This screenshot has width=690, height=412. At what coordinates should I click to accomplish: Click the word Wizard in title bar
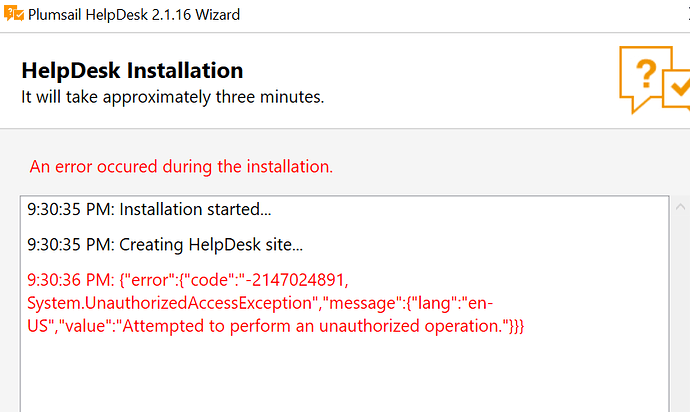coord(218,15)
